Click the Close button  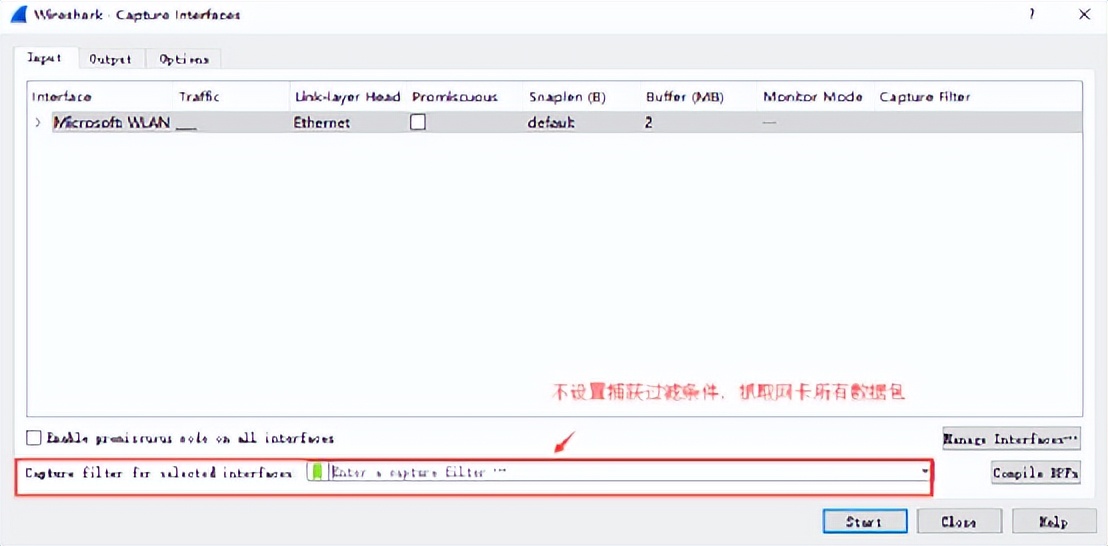(959, 522)
